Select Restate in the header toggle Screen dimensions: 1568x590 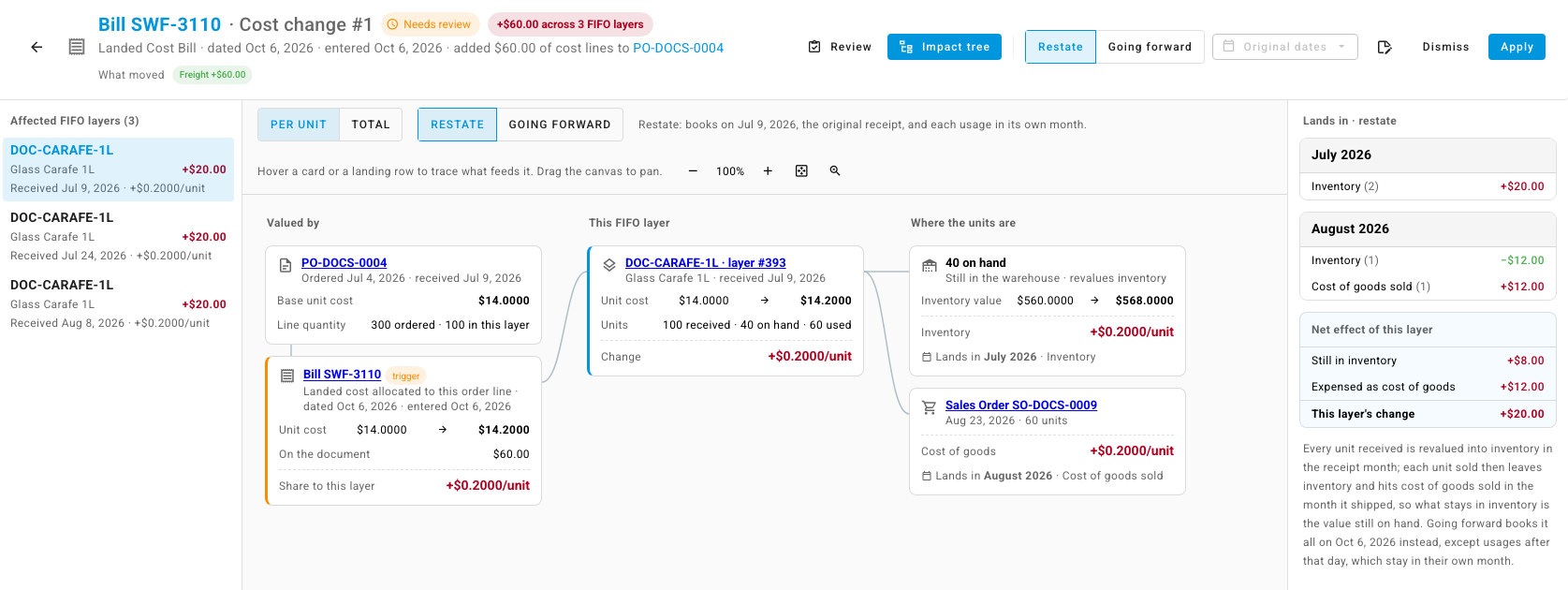coord(1061,47)
